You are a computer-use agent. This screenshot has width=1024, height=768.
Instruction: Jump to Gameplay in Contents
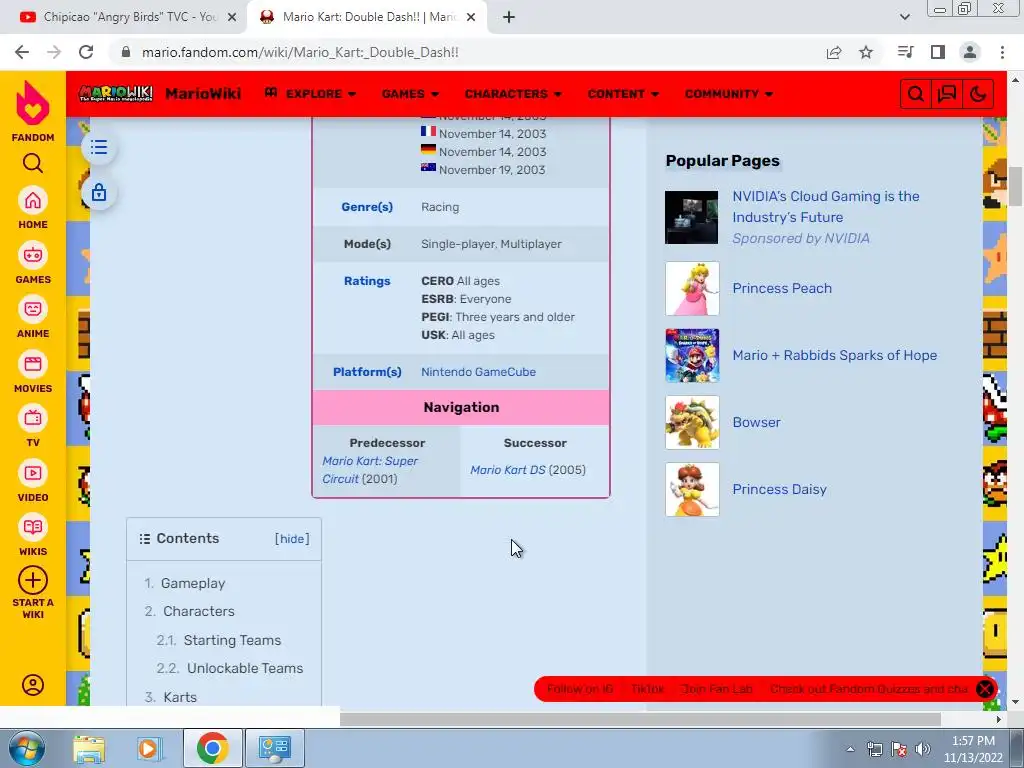point(193,583)
